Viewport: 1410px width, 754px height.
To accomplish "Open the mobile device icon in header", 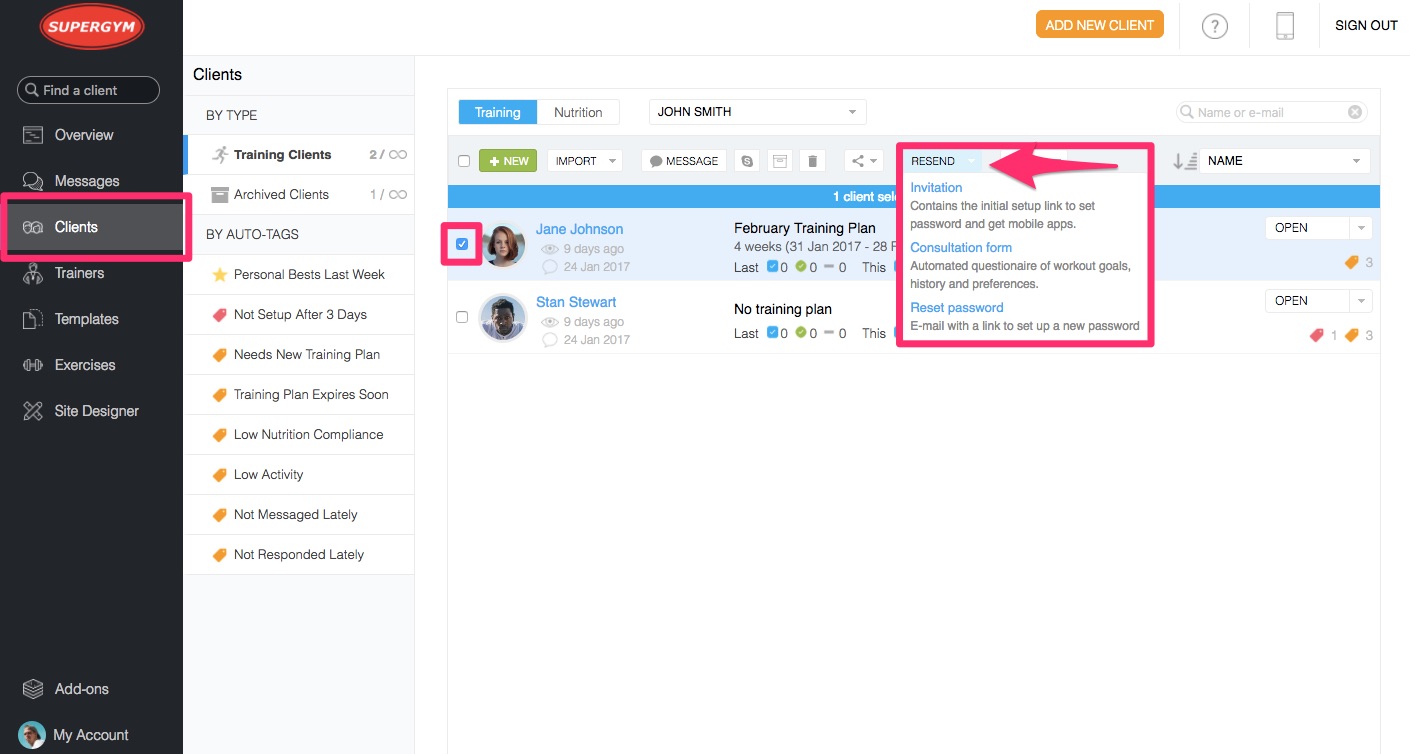I will click(x=1285, y=26).
